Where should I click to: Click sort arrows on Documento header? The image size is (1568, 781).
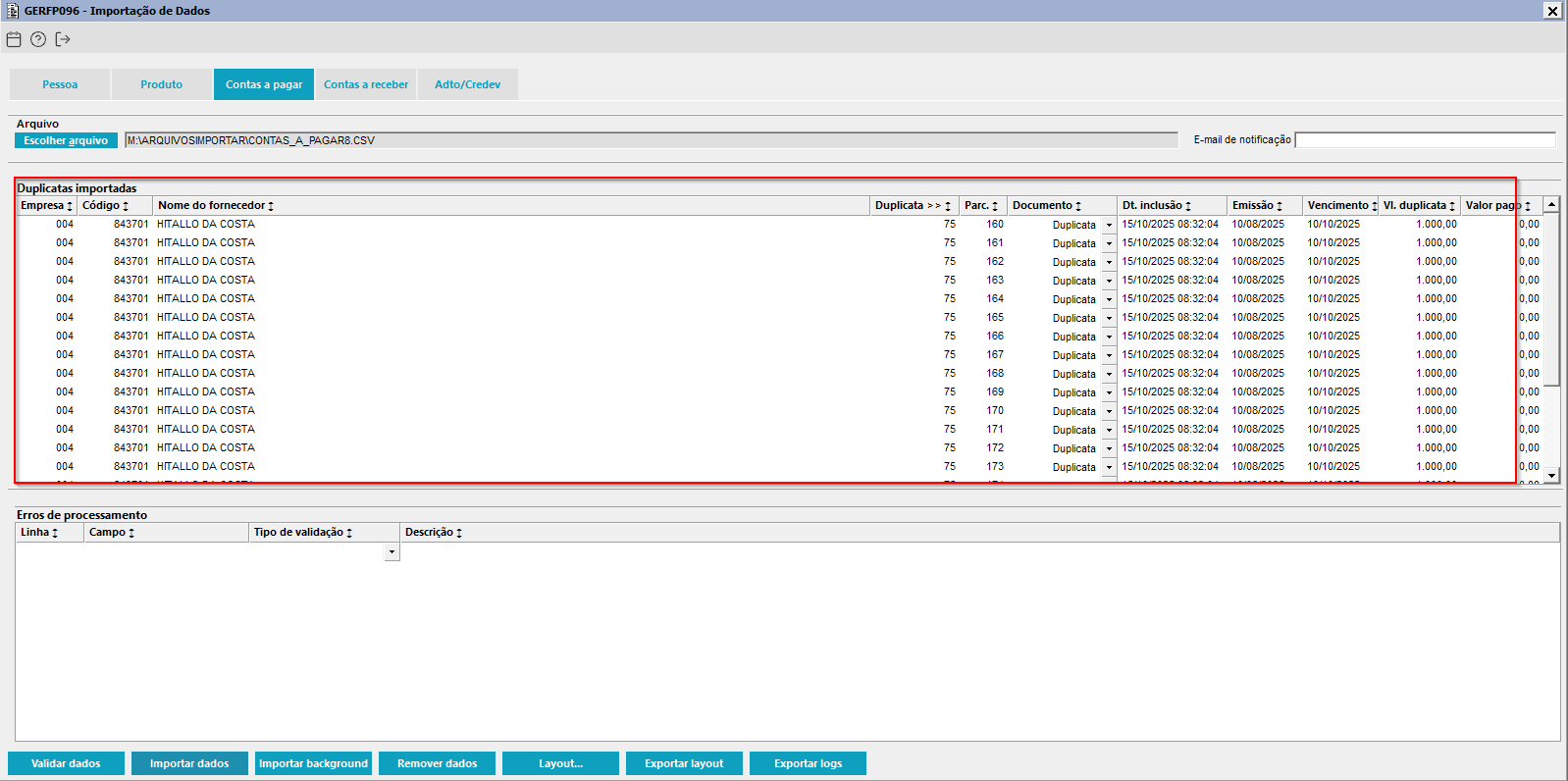[x=1078, y=206]
